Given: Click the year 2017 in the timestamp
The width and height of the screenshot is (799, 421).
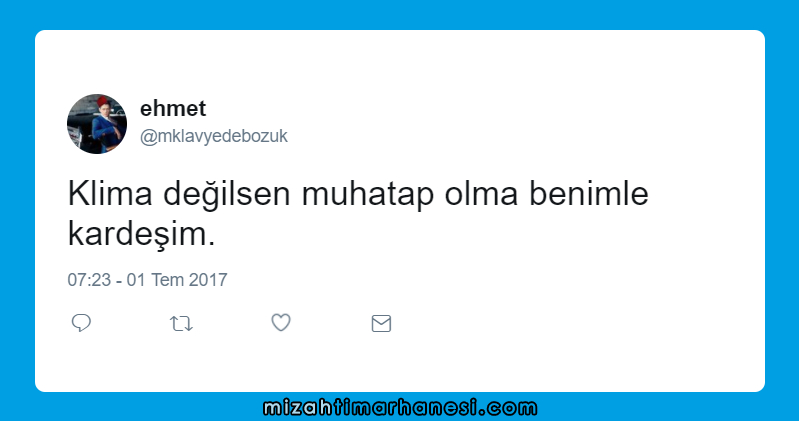Looking at the screenshot, I should coord(208,280).
